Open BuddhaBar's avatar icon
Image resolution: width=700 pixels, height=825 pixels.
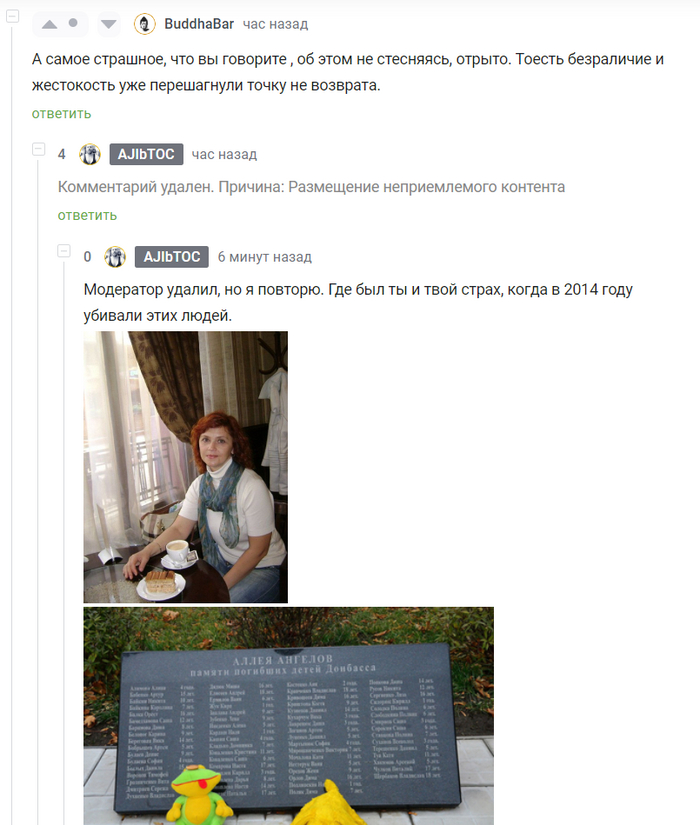point(144,24)
